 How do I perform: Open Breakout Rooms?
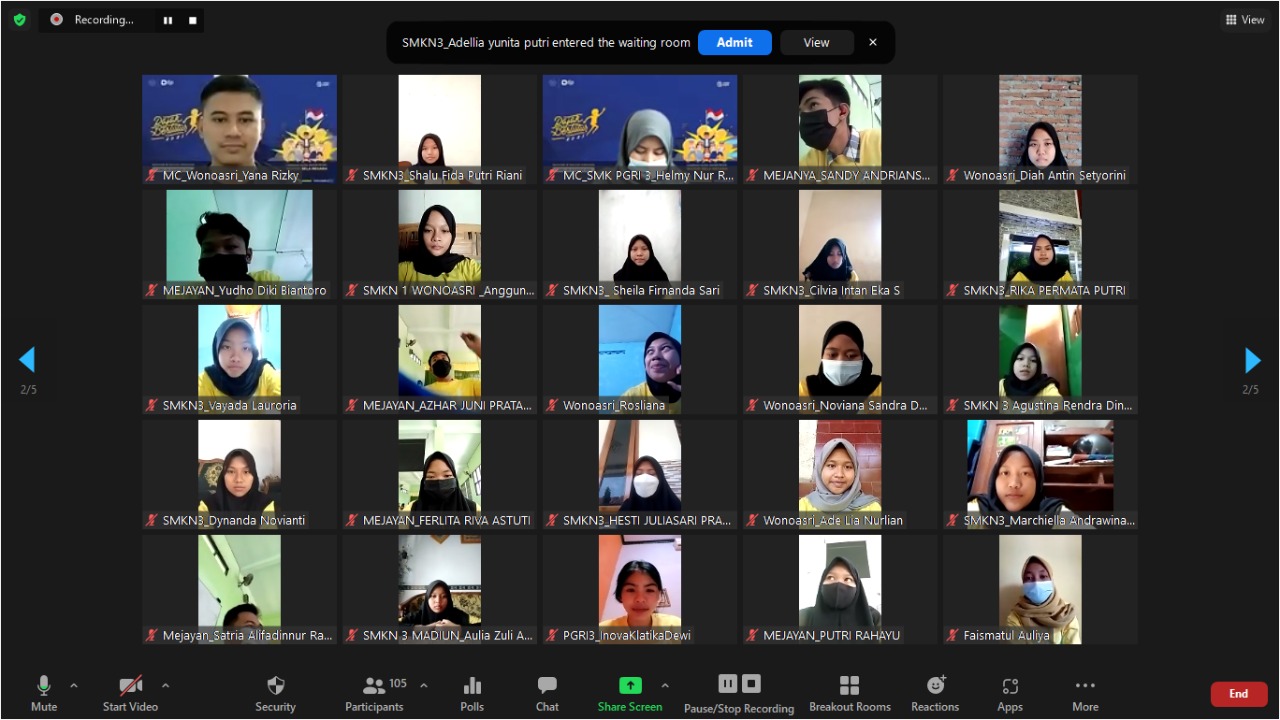tap(849, 686)
